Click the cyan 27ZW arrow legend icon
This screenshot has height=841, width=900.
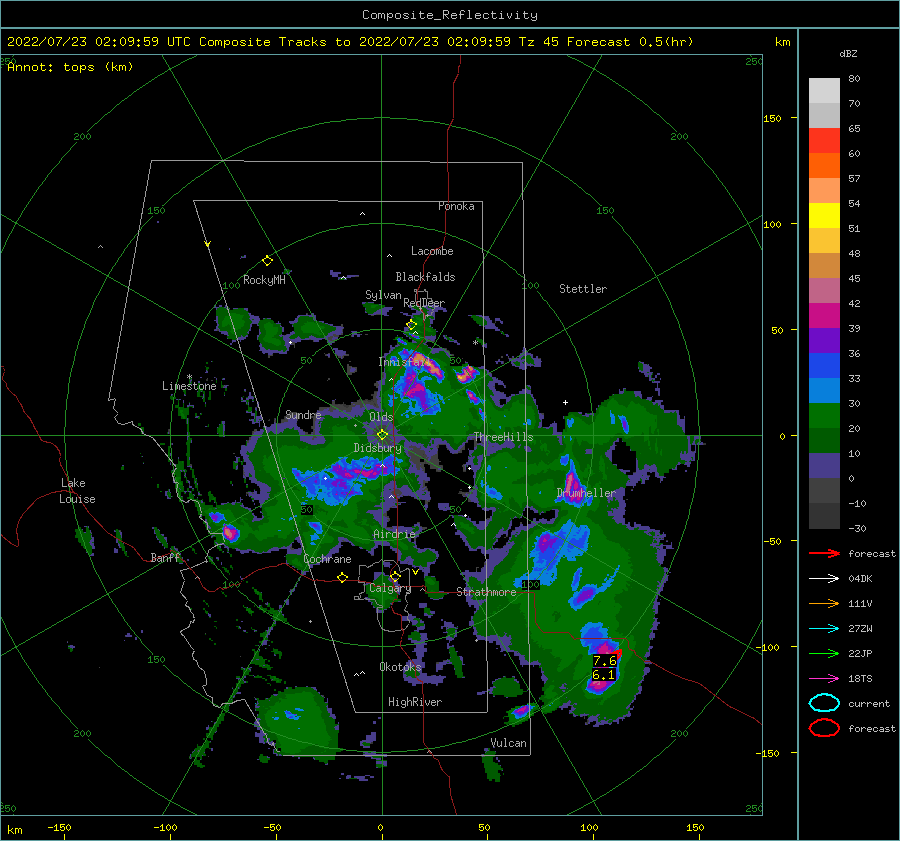(824, 628)
